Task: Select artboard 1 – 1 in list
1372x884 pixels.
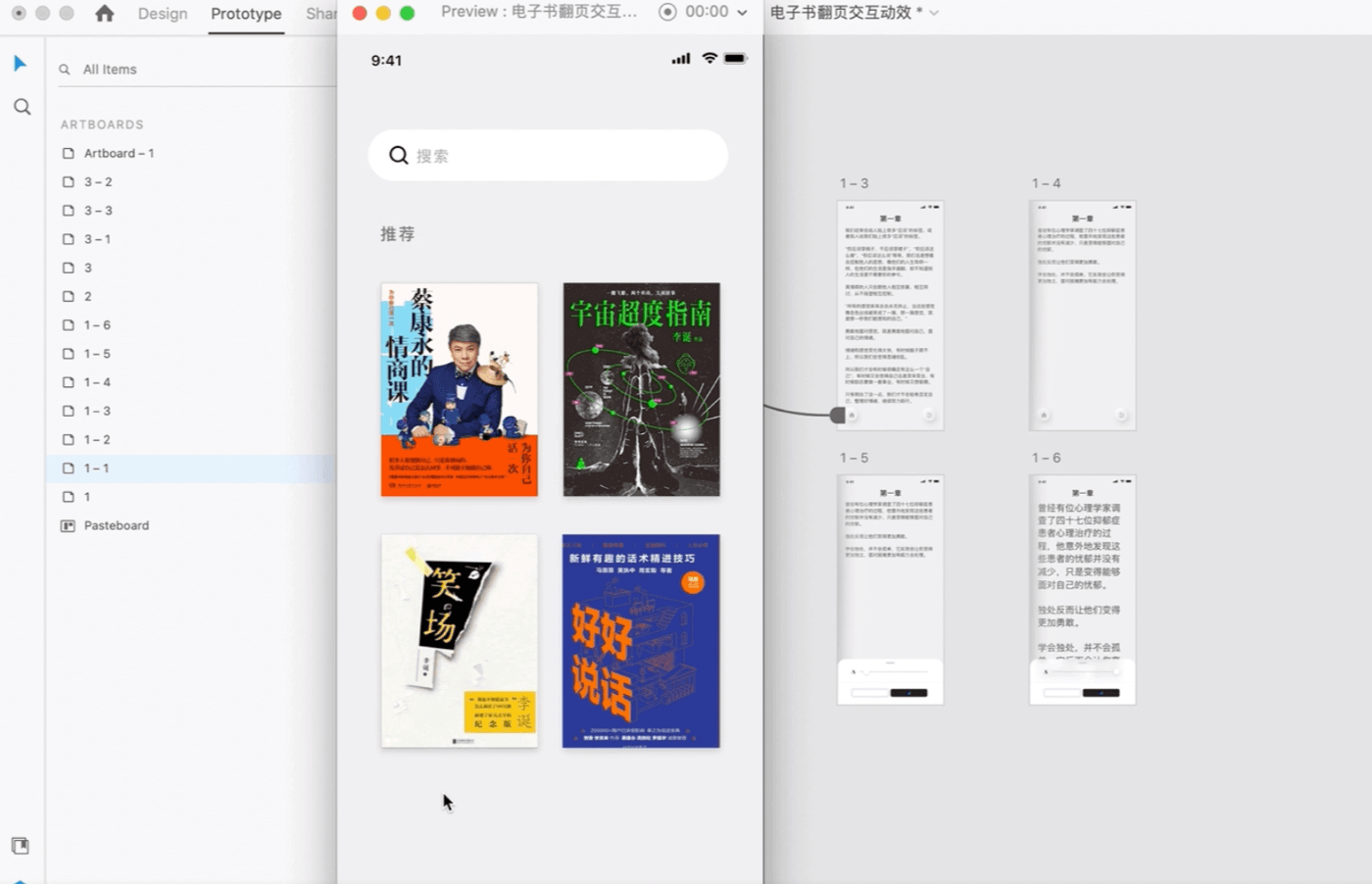Action: (191, 468)
